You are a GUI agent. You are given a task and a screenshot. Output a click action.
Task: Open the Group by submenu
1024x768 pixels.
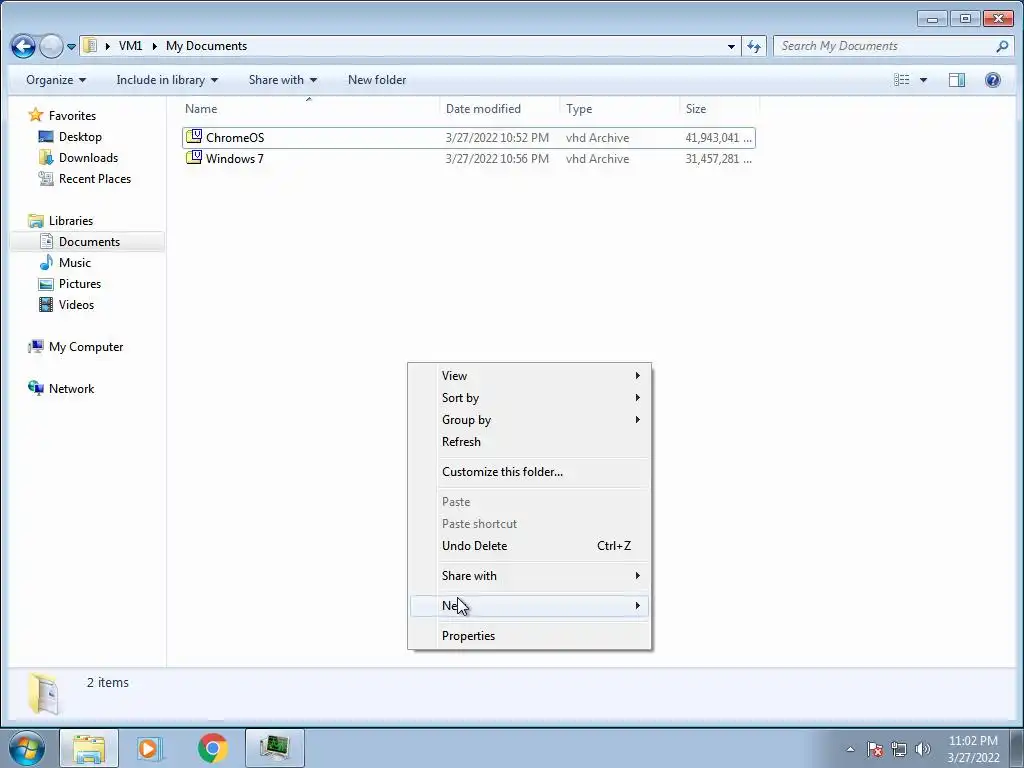coord(530,420)
